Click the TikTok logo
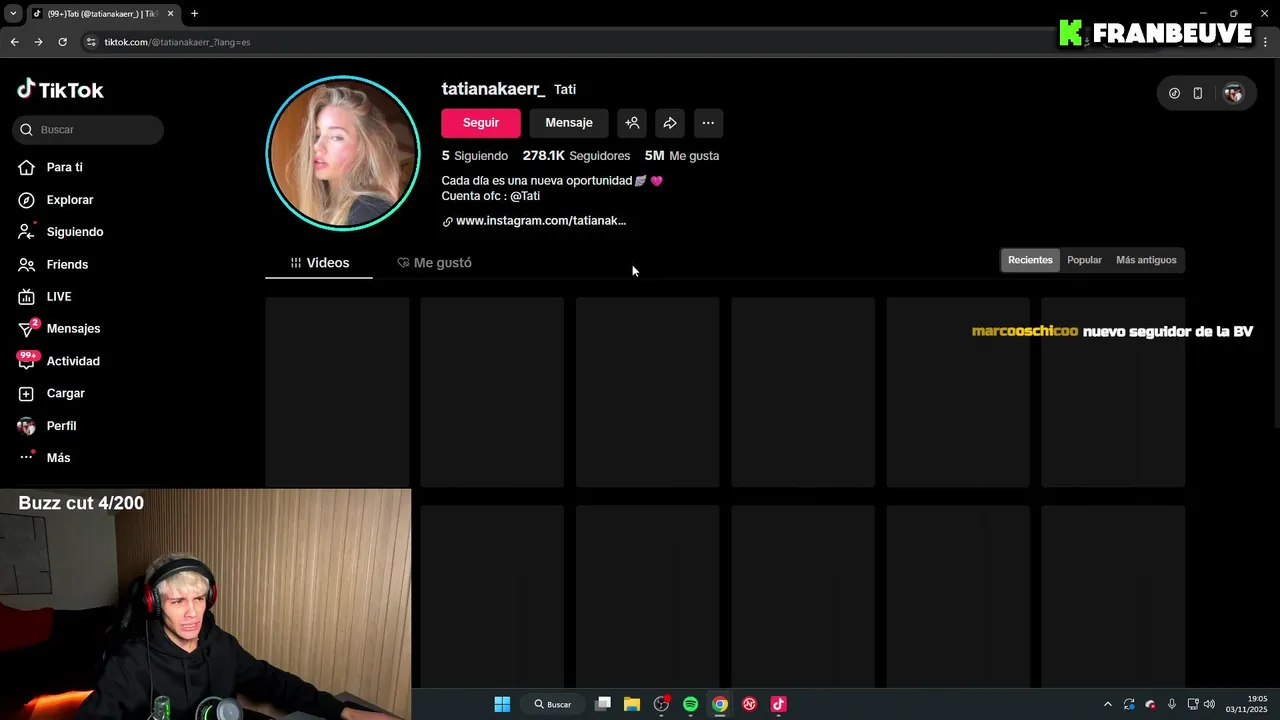 click(x=60, y=90)
